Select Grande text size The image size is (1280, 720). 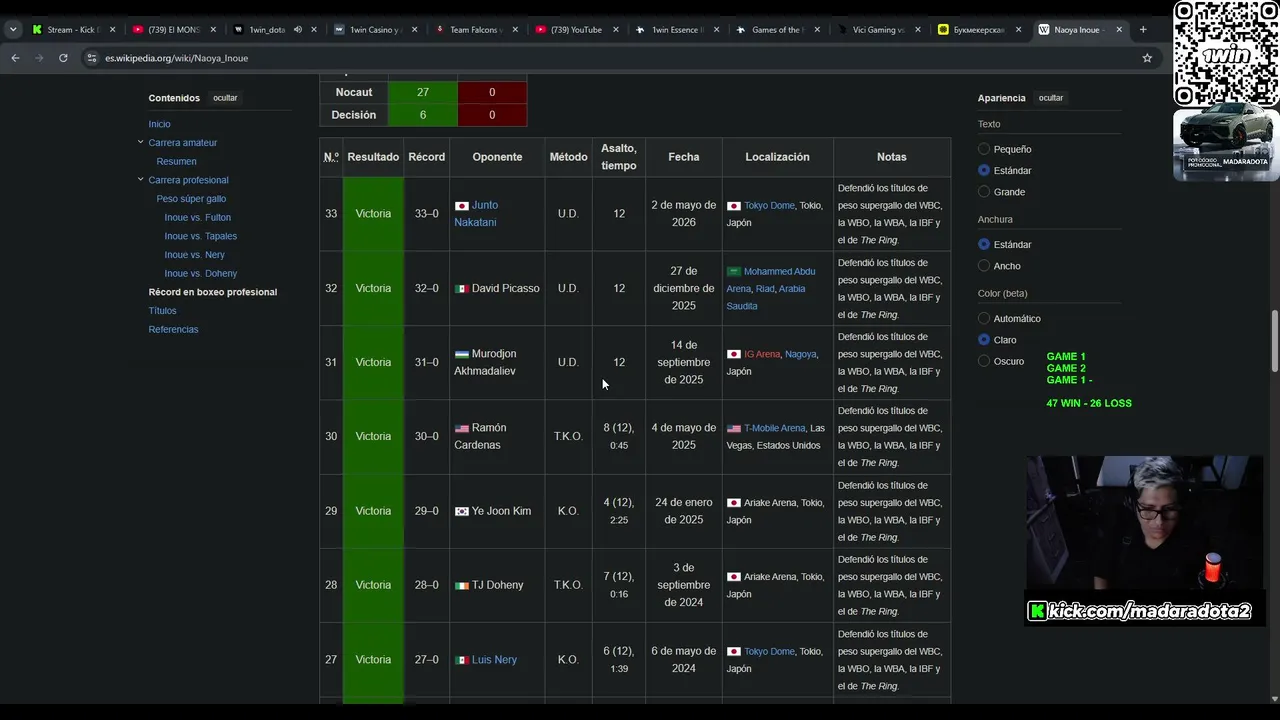pos(984,192)
